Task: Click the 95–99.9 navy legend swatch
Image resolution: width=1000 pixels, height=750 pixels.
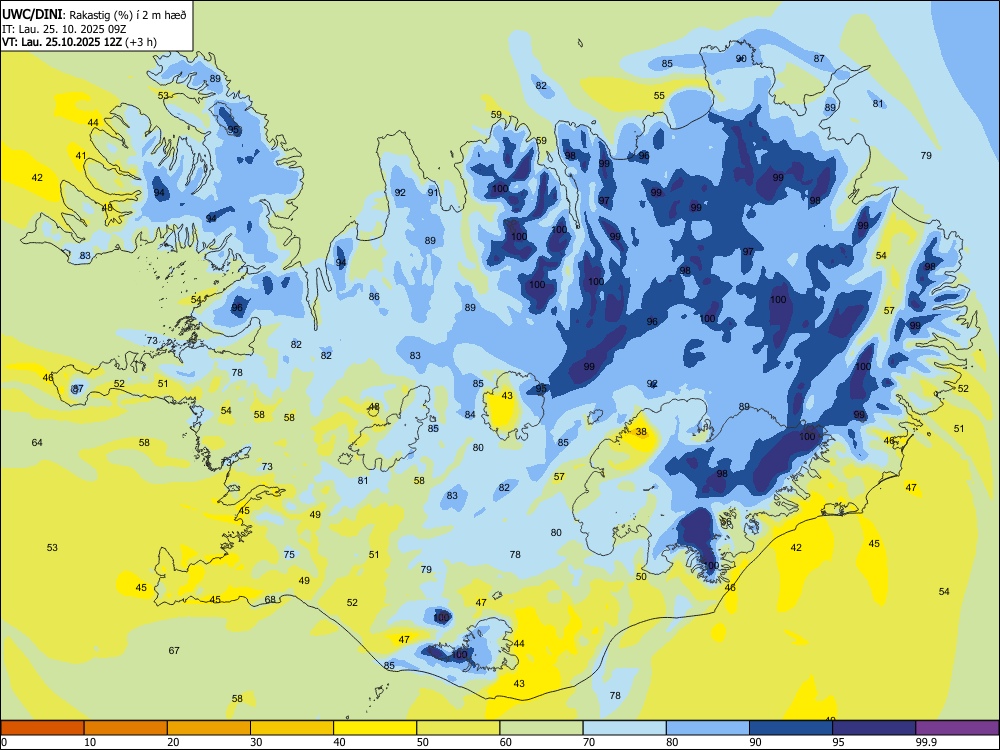Action: (x=874, y=728)
